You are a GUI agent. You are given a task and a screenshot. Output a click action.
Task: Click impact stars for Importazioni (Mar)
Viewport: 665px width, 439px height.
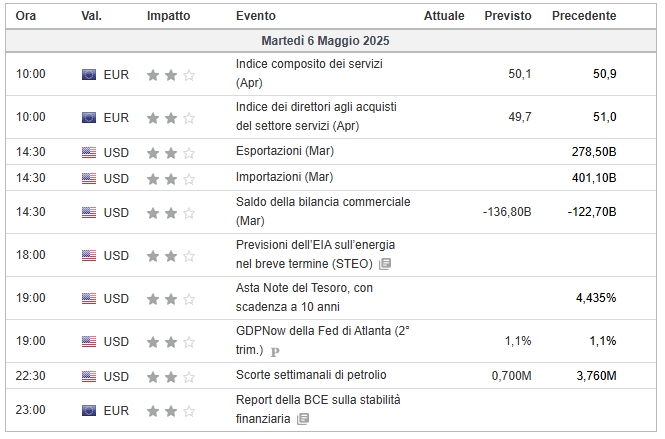170,179
